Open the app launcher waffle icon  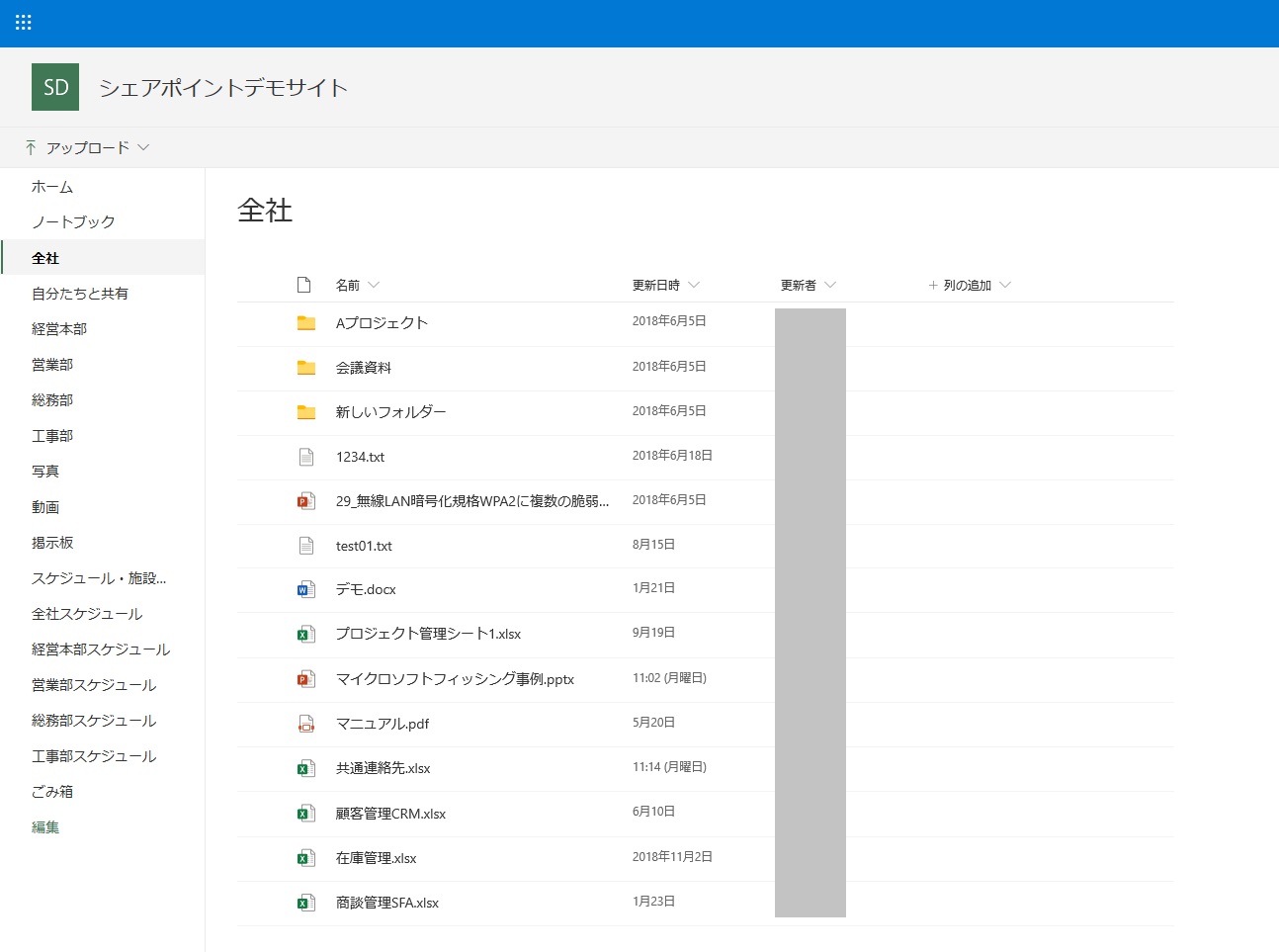pos(24,23)
